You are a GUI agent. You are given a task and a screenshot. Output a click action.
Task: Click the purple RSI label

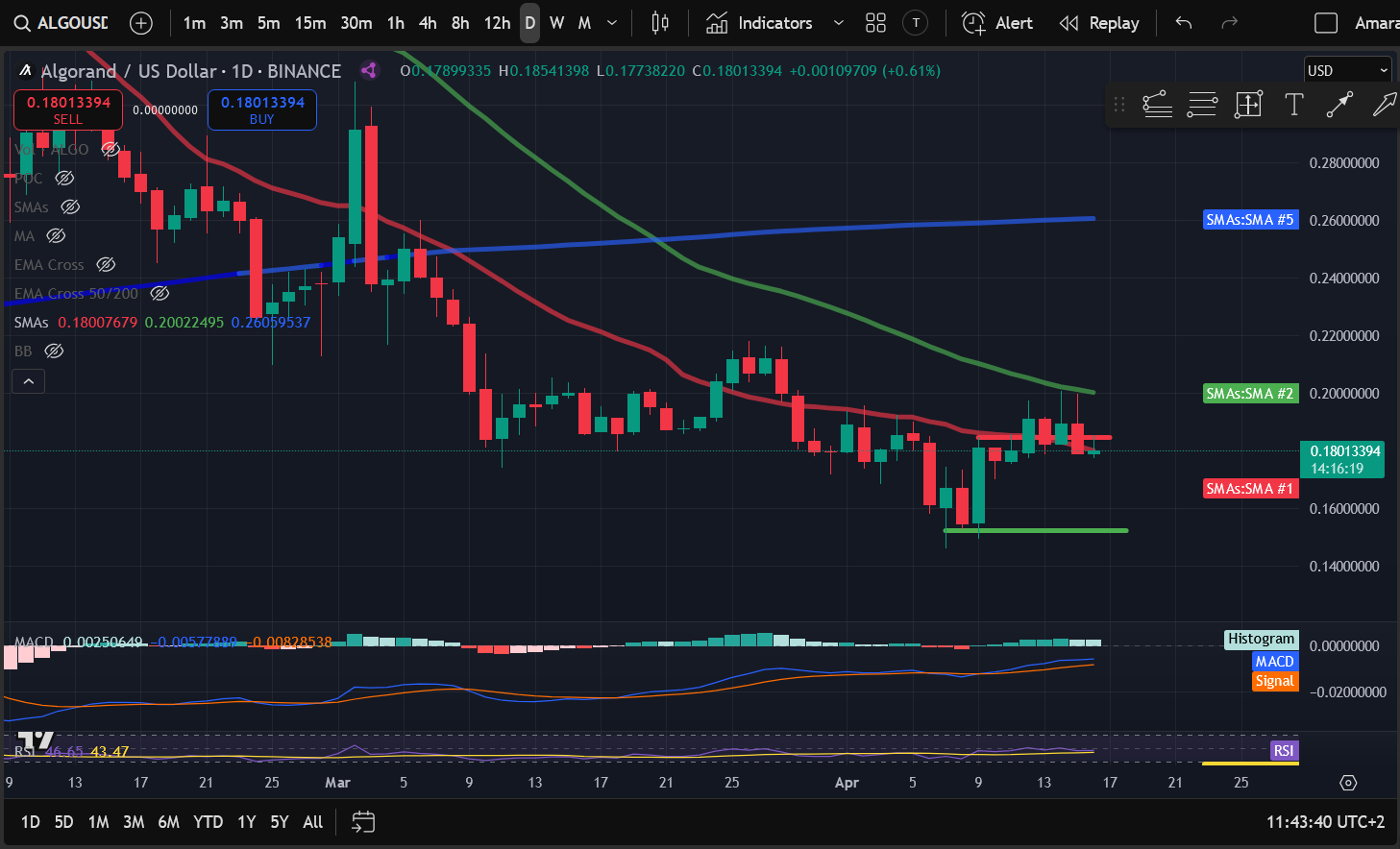pyautogui.click(x=1284, y=750)
